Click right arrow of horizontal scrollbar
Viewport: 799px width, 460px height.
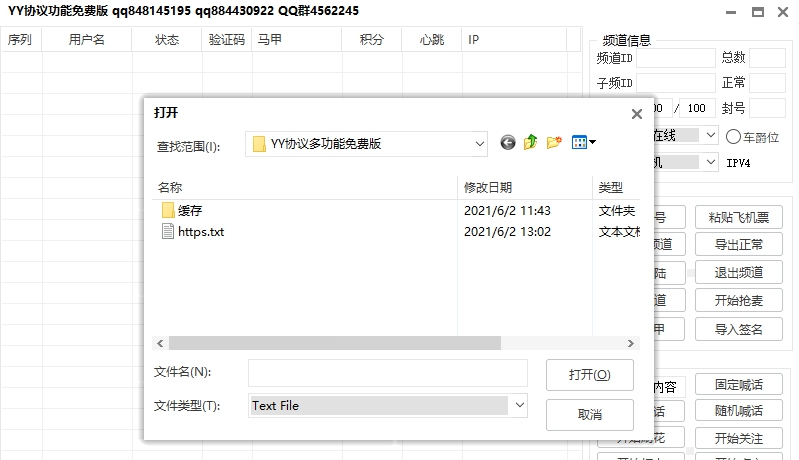[631, 343]
